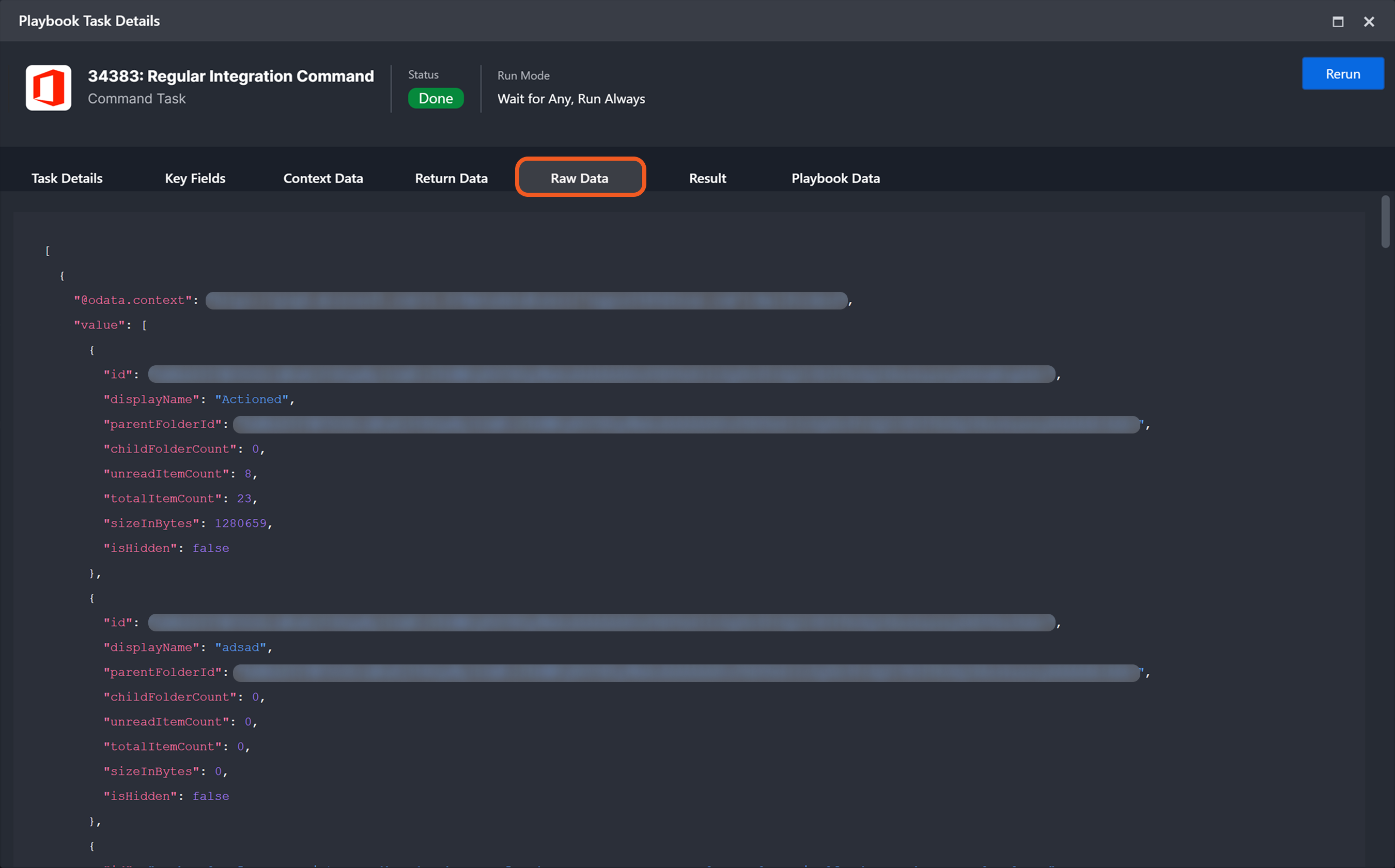The width and height of the screenshot is (1395, 868).
Task: Go to the Result tab
Action: 707,179
